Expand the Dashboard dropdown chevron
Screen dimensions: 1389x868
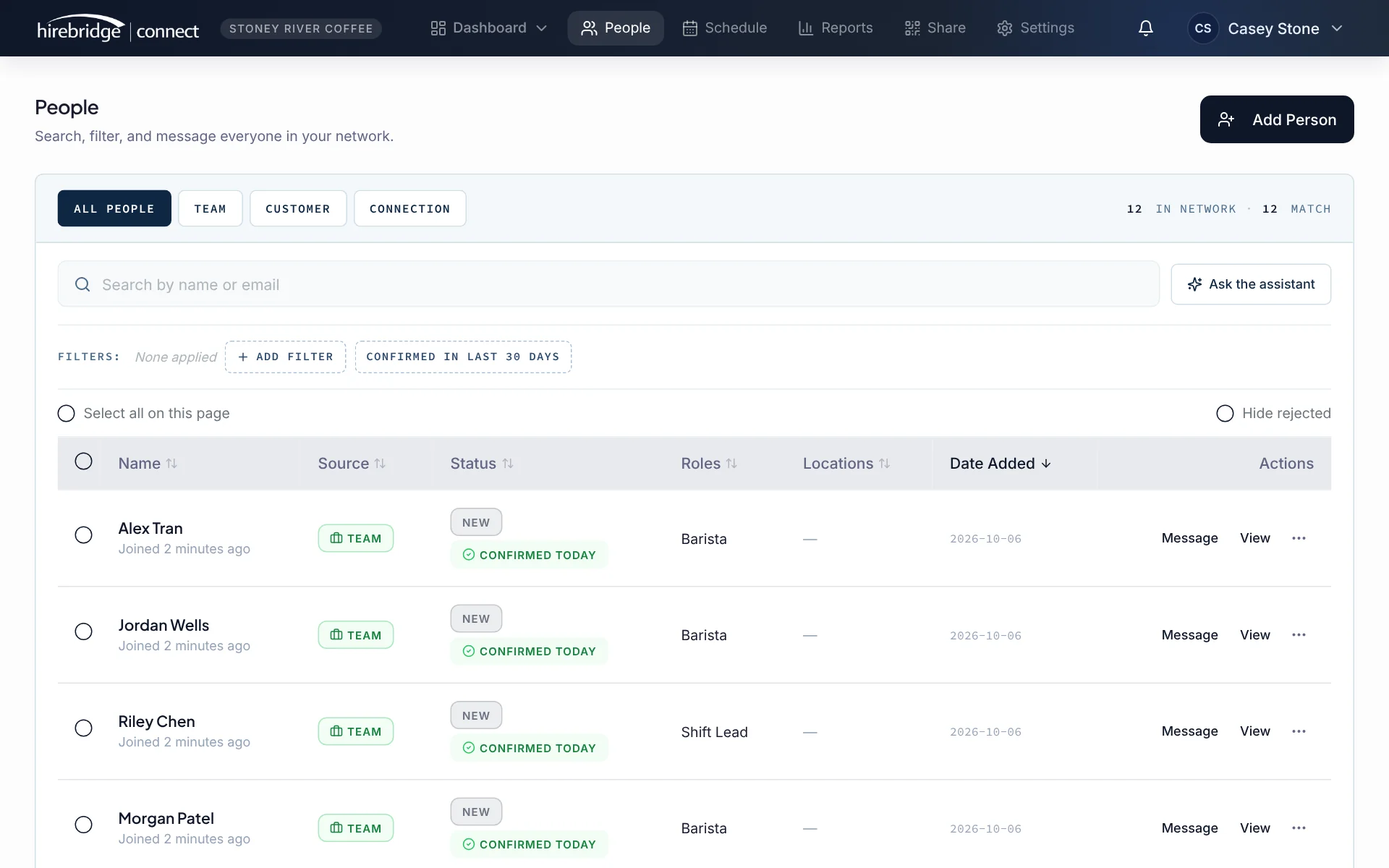point(541,28)
